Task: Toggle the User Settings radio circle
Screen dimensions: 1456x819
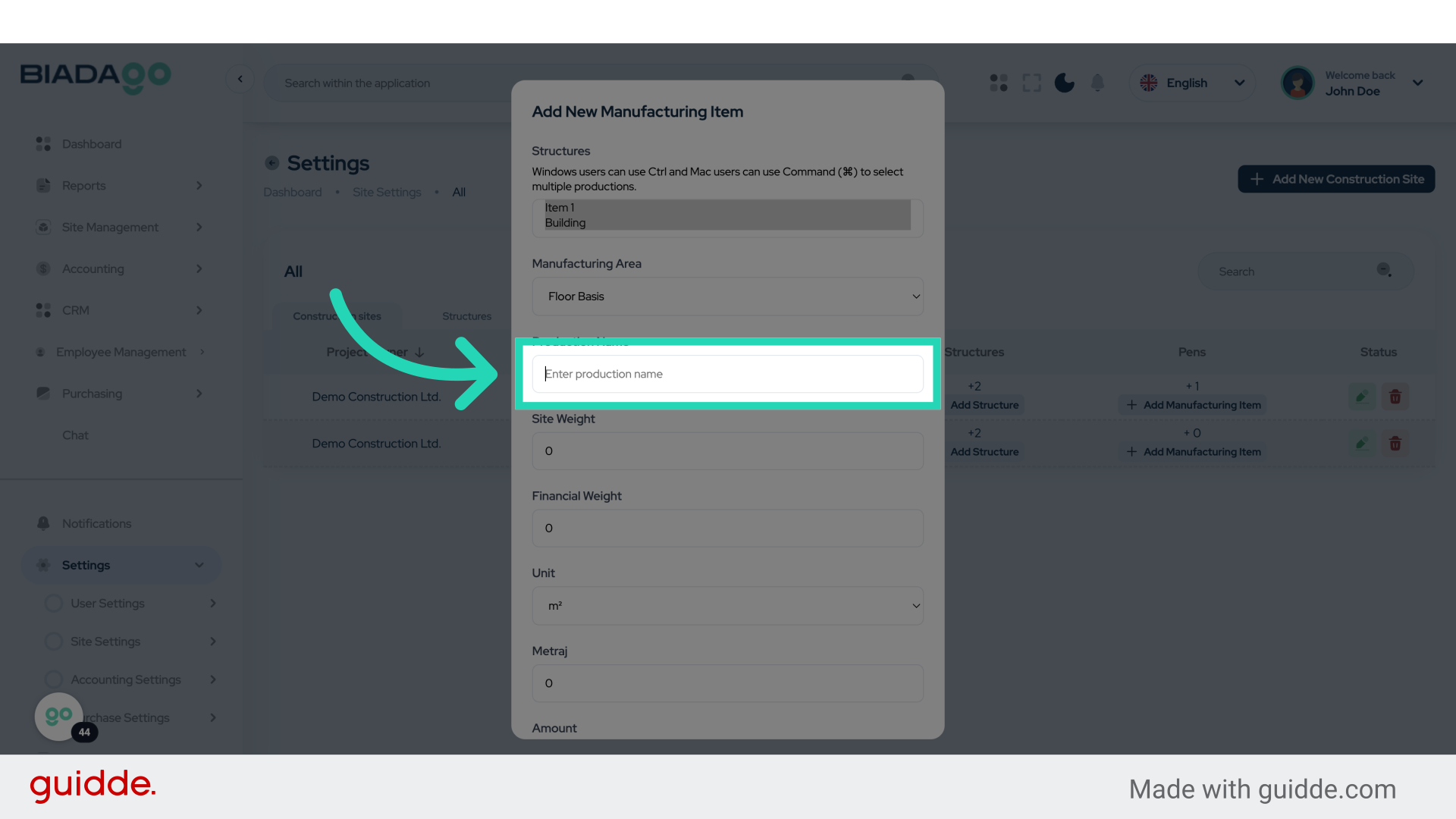Action: pyautogui.click(x=53, y=603)
